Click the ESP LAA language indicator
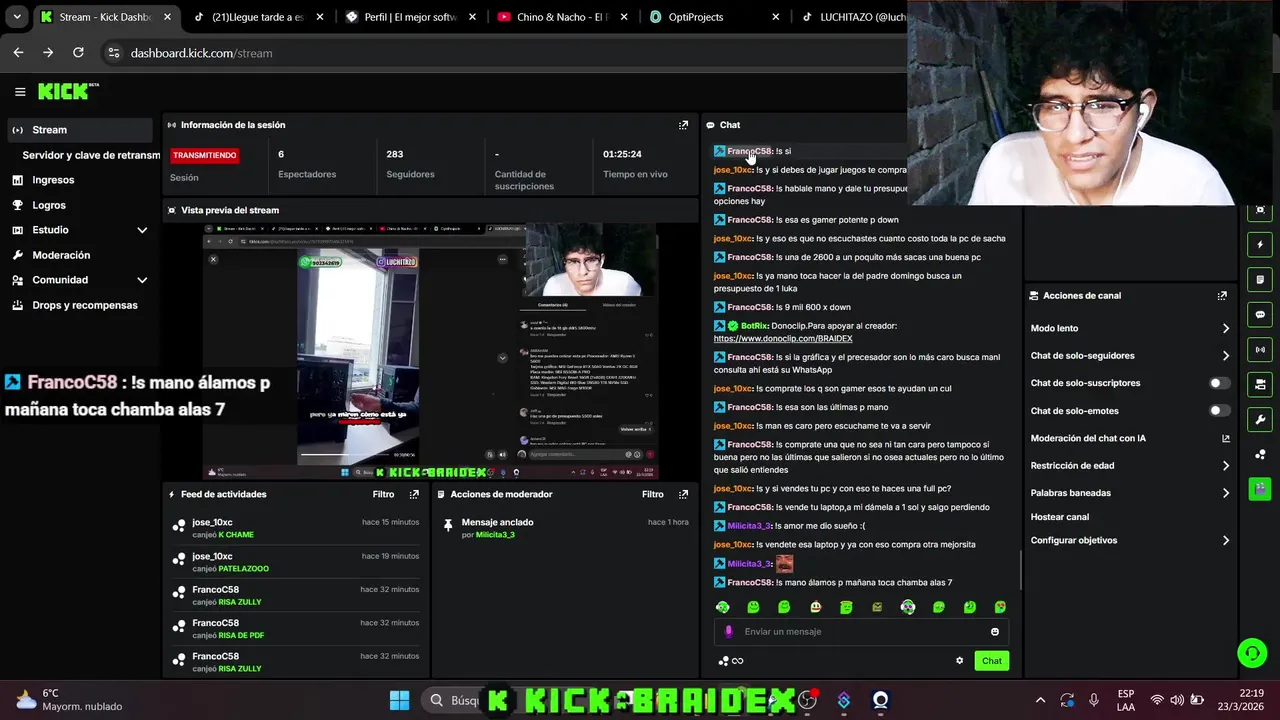This screenshot has height=720, width=1280. coord(1125,700)
